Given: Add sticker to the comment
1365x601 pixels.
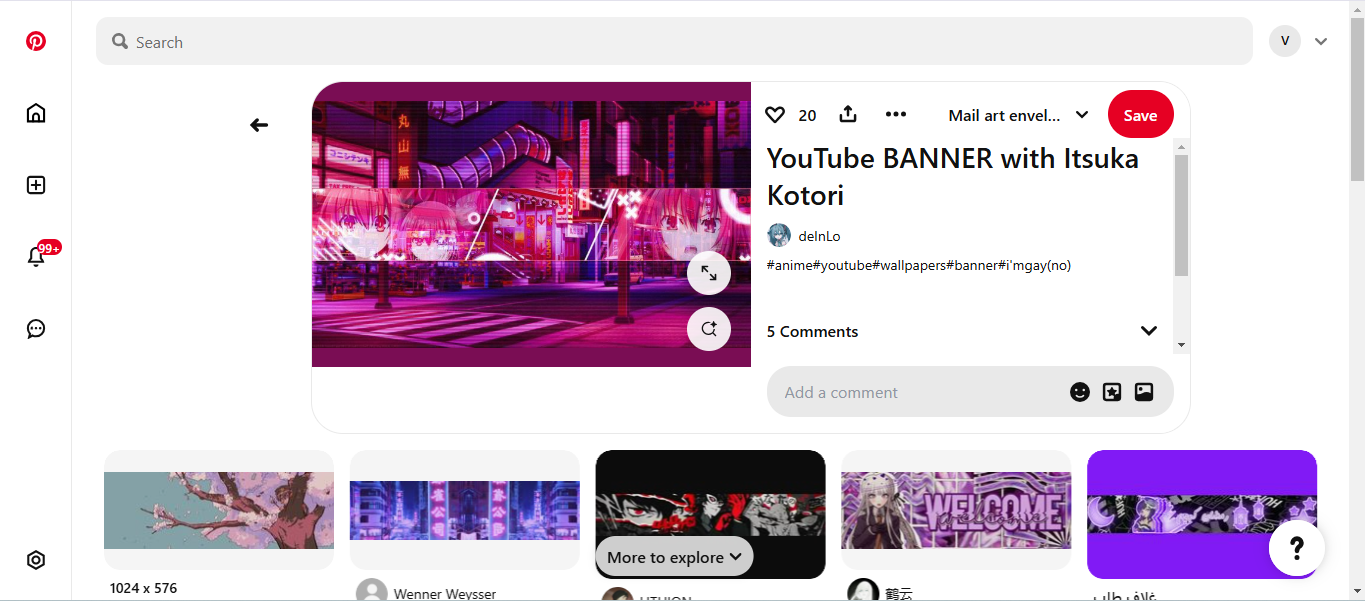Looking at the screenshot, I should 1112,392.
